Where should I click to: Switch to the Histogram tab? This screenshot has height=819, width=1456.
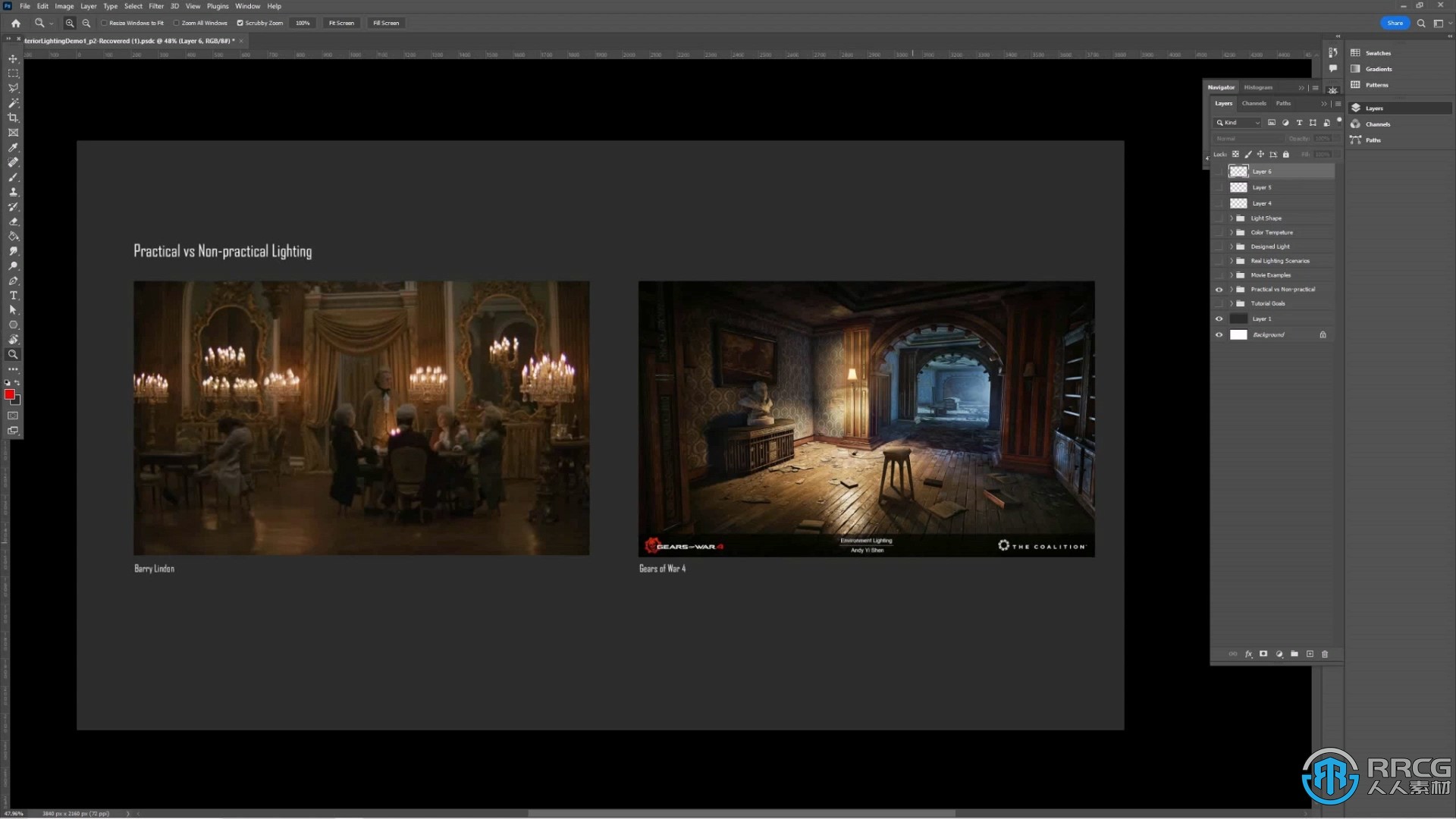click(x=1258, y=87)
